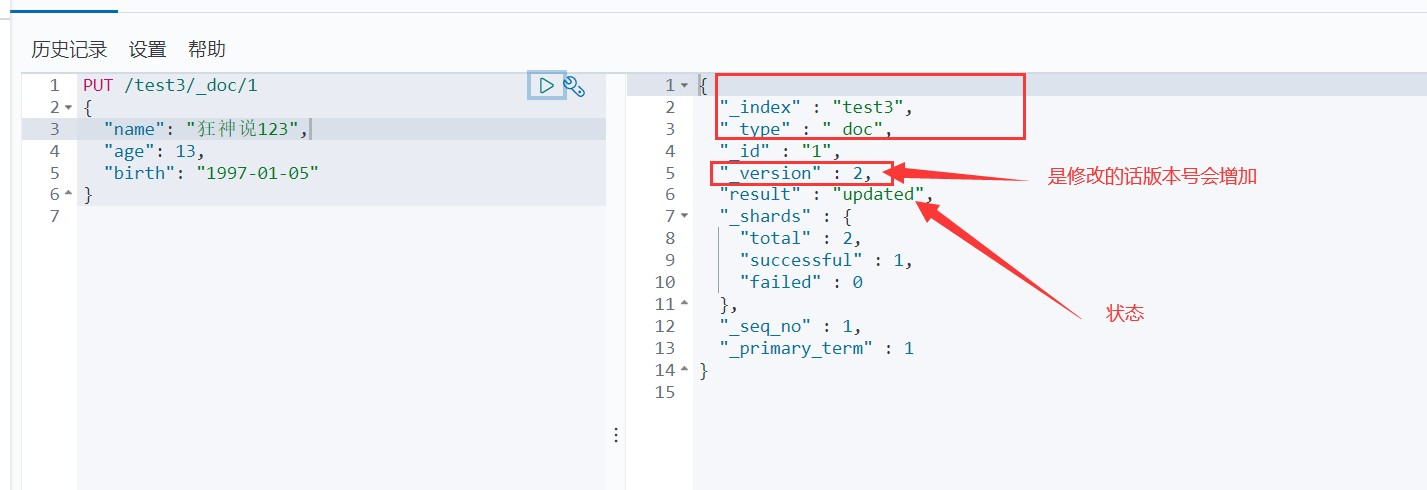The image size is (1427, 490).
Task: Open the 设置 settings menu
Action: 147,49
